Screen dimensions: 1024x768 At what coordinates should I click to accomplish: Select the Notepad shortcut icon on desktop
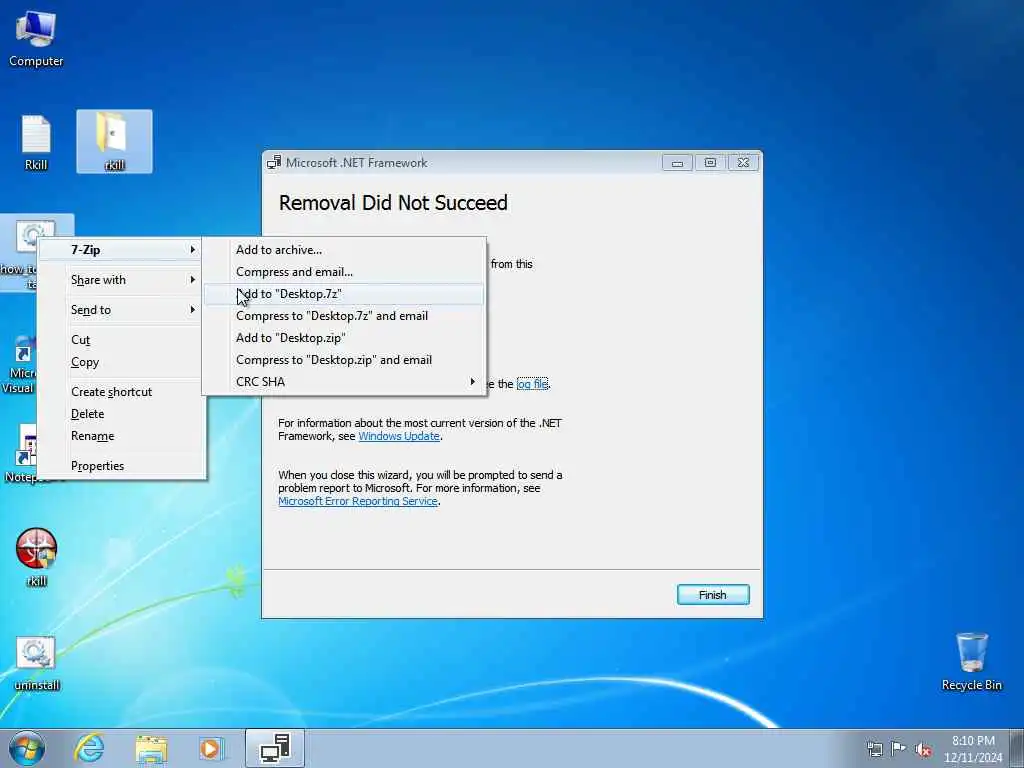click(20, 454)
